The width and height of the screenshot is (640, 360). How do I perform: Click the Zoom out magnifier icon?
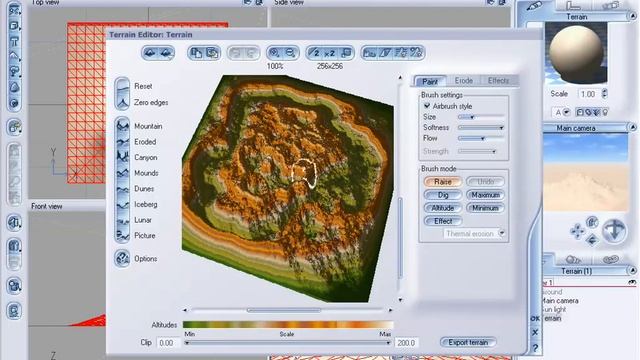(290, 53)
